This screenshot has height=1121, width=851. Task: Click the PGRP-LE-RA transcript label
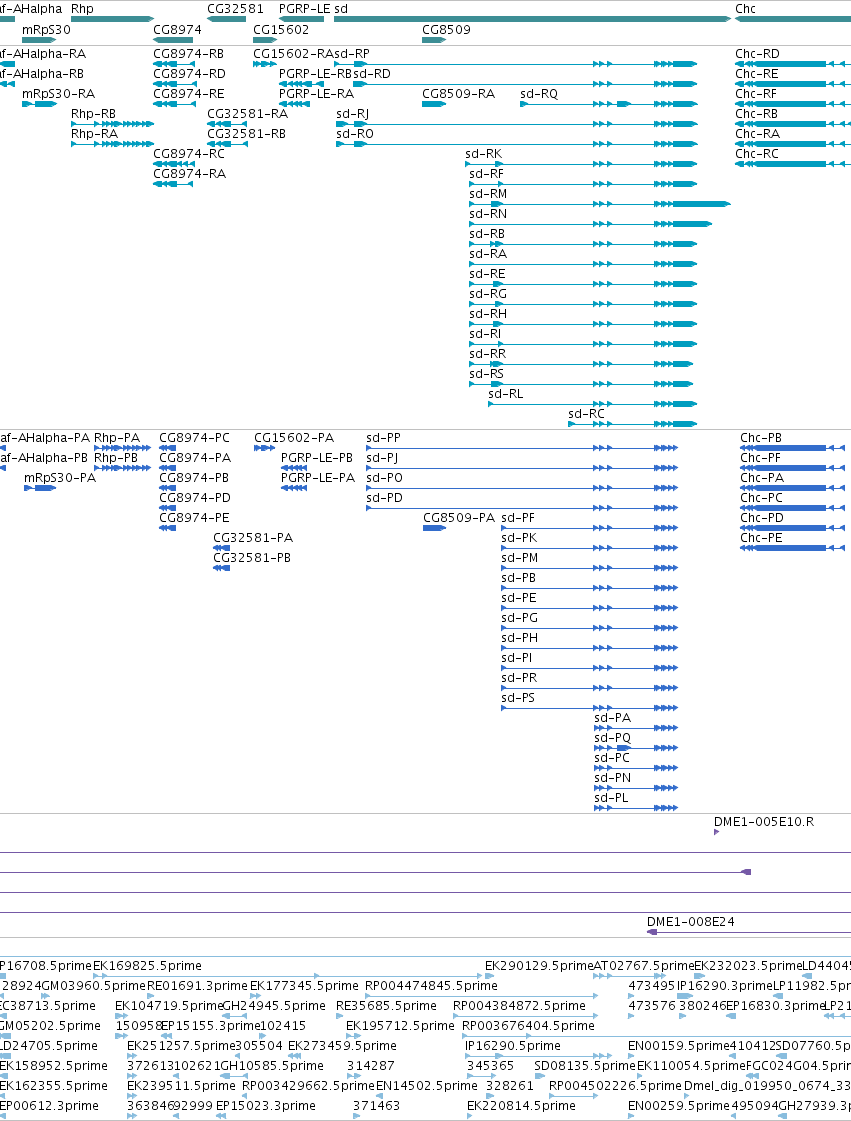pyautogui.click(x=316, y=94)
